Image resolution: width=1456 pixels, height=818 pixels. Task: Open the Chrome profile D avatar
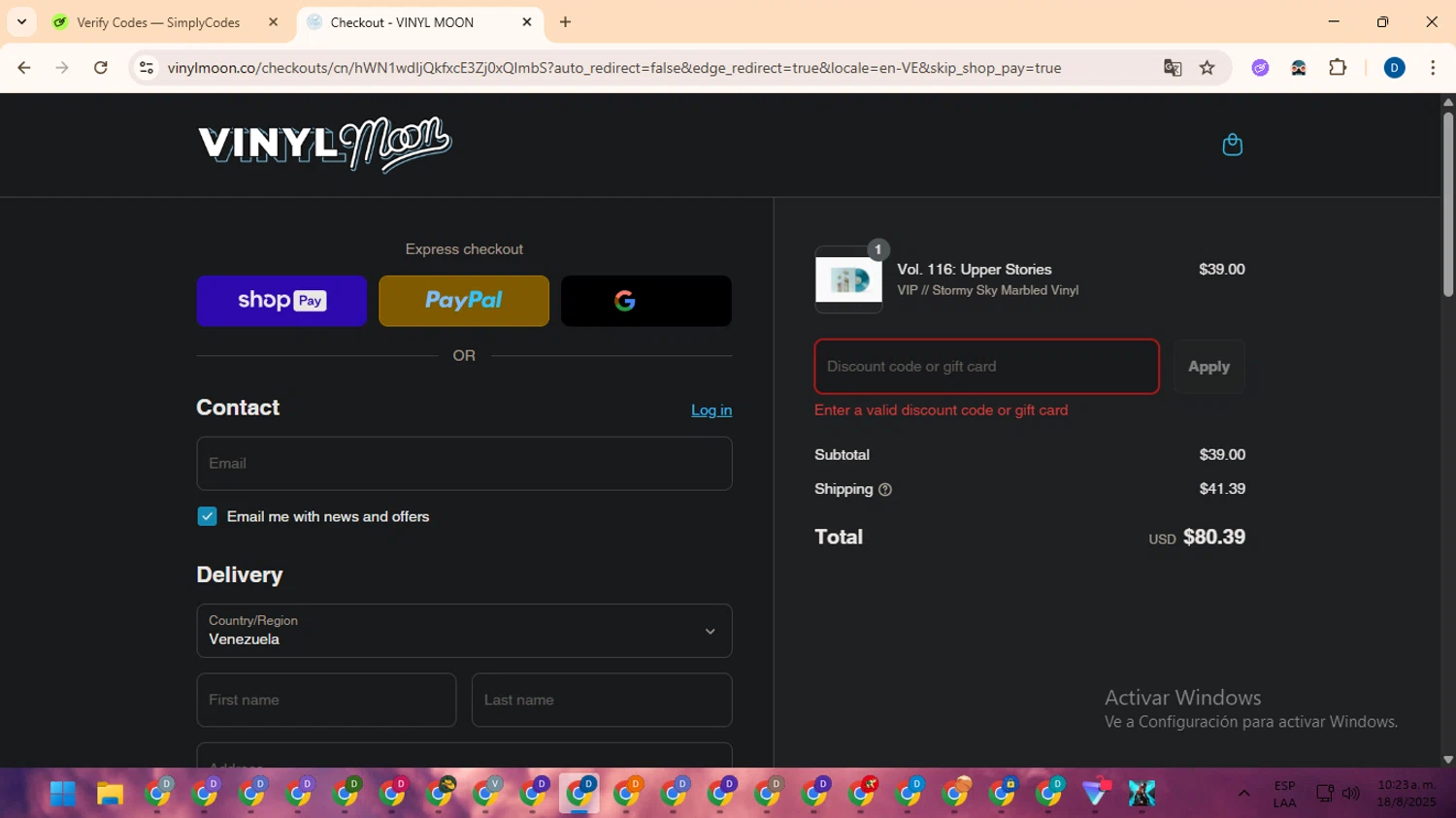coord(1394,68)
